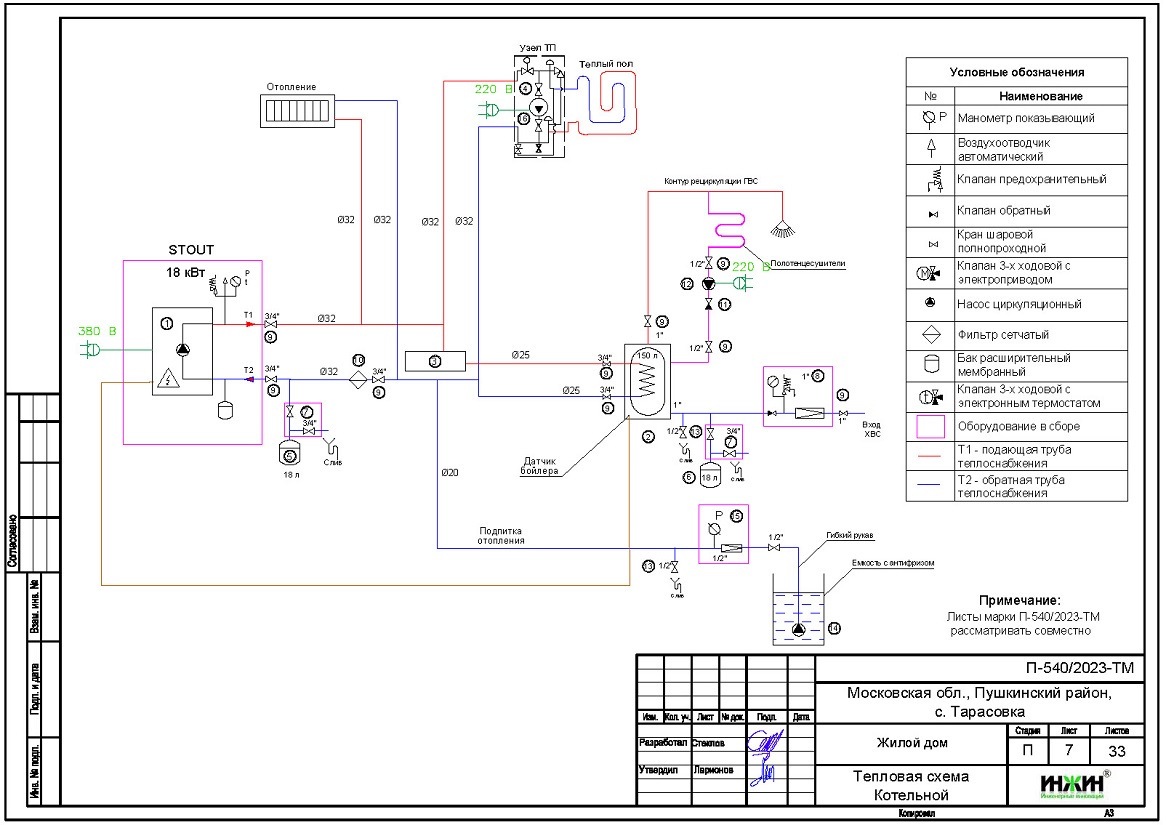1166x825 pixels.
Task: Select mesh filter number 10 on the return line
Action: click(357, 380)
